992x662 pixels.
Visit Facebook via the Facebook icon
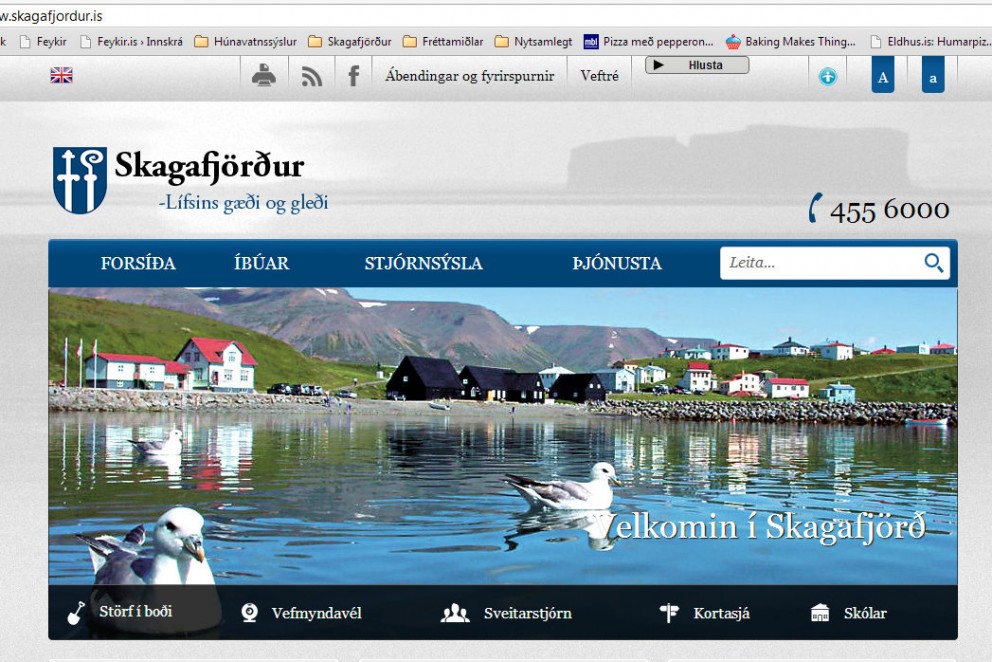(x=351, y=74)
